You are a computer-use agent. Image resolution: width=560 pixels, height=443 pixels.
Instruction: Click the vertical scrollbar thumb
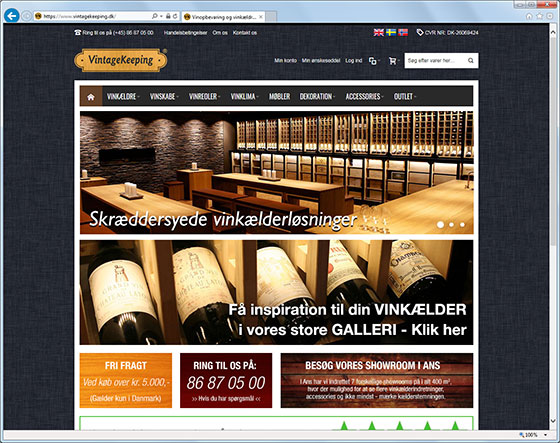point(553,142)
